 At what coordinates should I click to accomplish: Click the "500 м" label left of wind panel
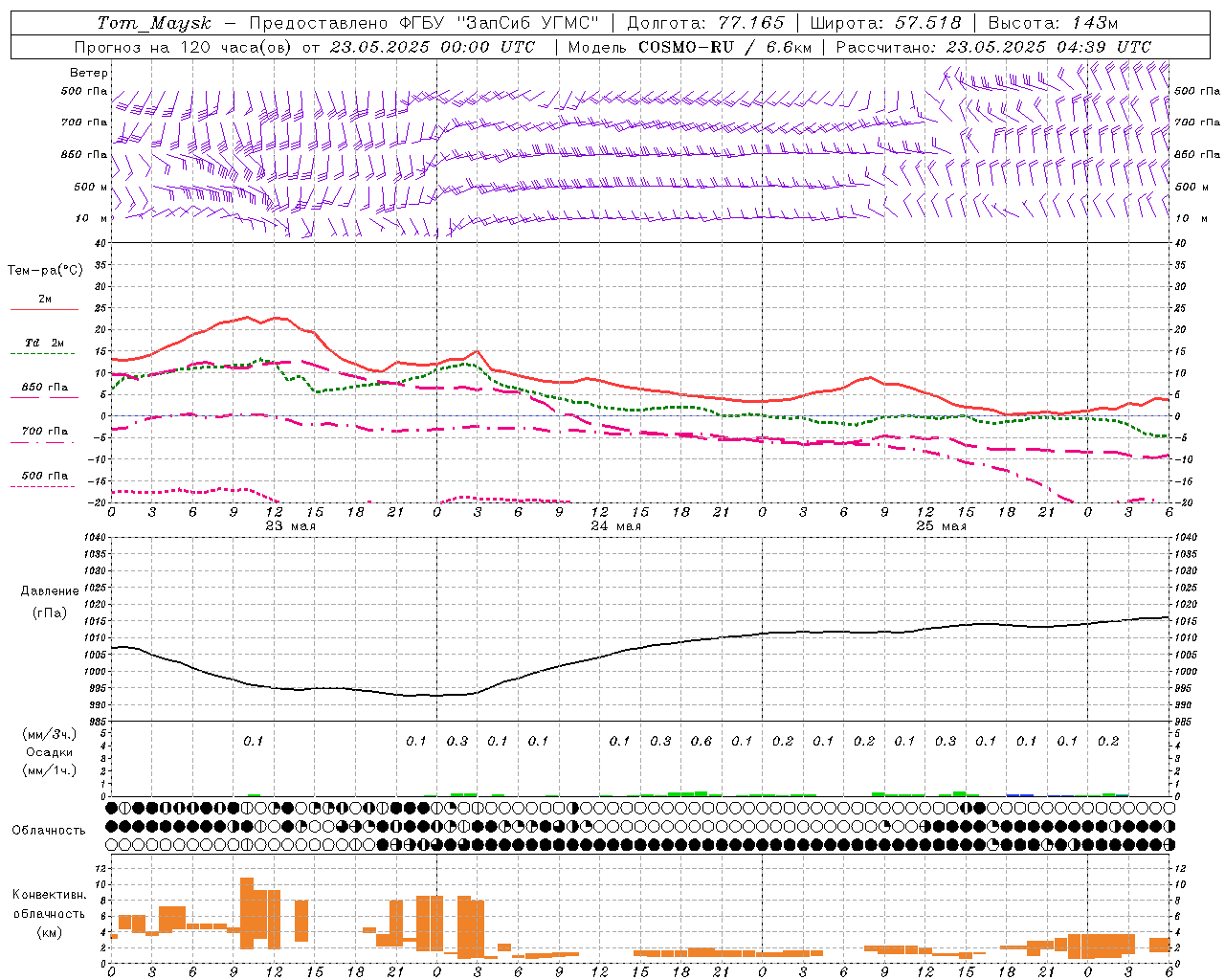[x=91, y=188]
